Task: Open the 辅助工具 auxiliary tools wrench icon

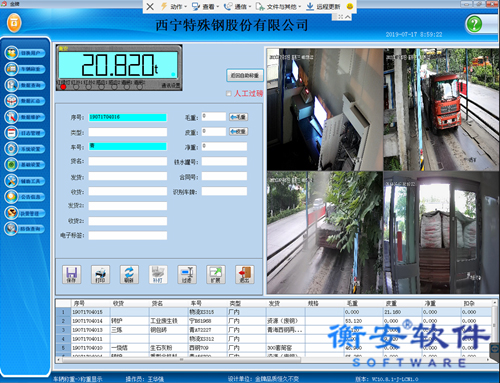Action: click(12, 181)
